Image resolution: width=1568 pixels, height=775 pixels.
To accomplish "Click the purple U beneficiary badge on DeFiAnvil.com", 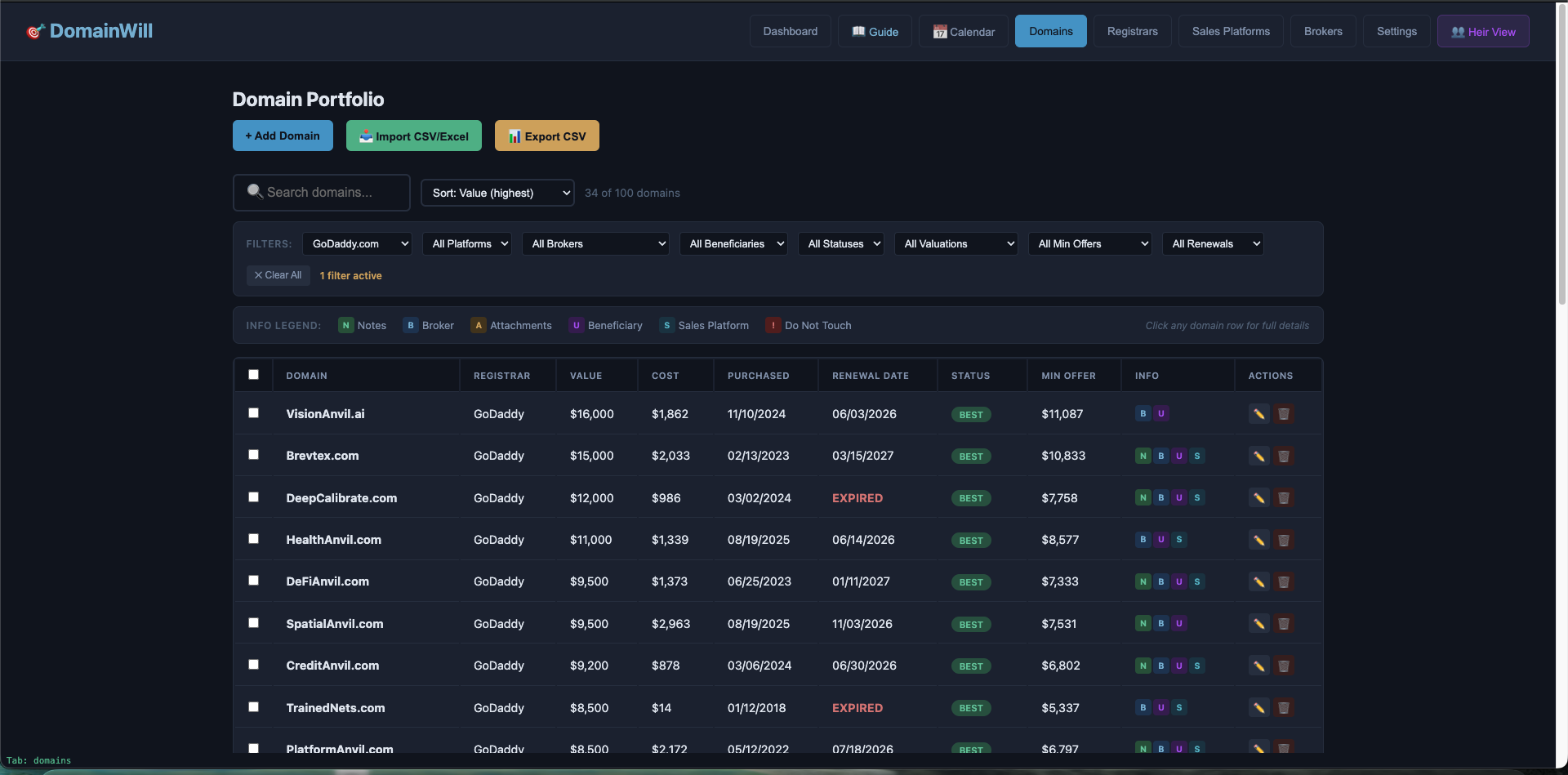I will click(x=1178, y=581).
